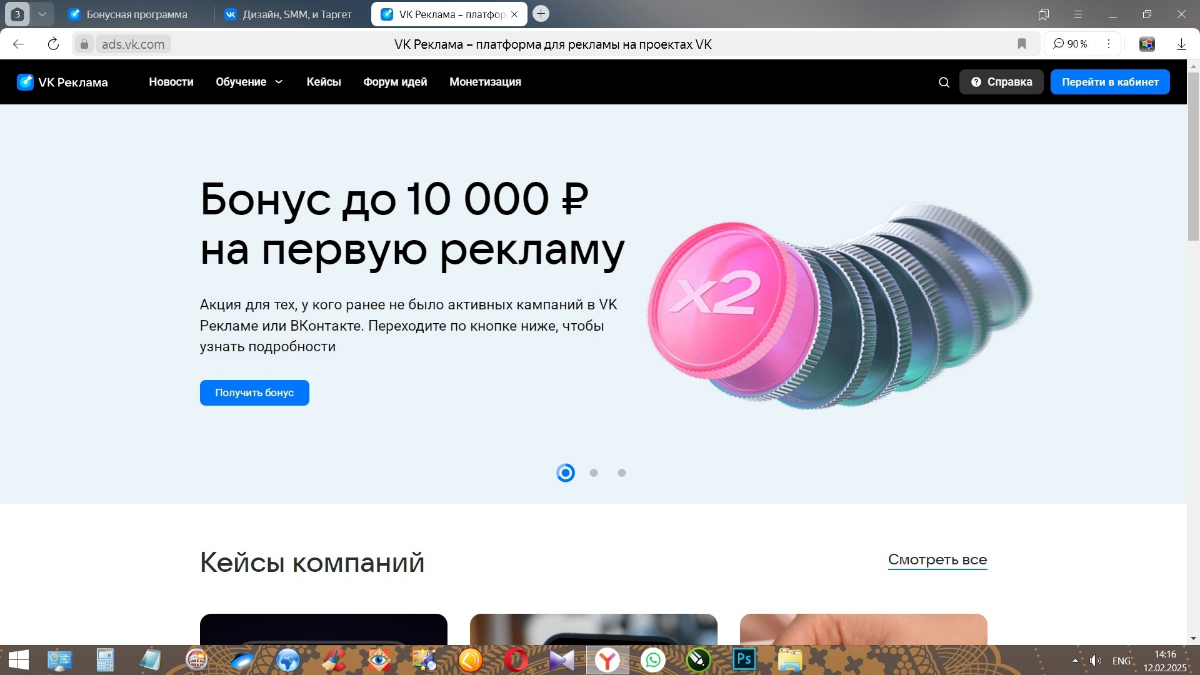Image resolution: width=1200 pixels, height=675 pixels.
Task: Launch WhatsApp from the taskbar
Action: tap(653, 660)
